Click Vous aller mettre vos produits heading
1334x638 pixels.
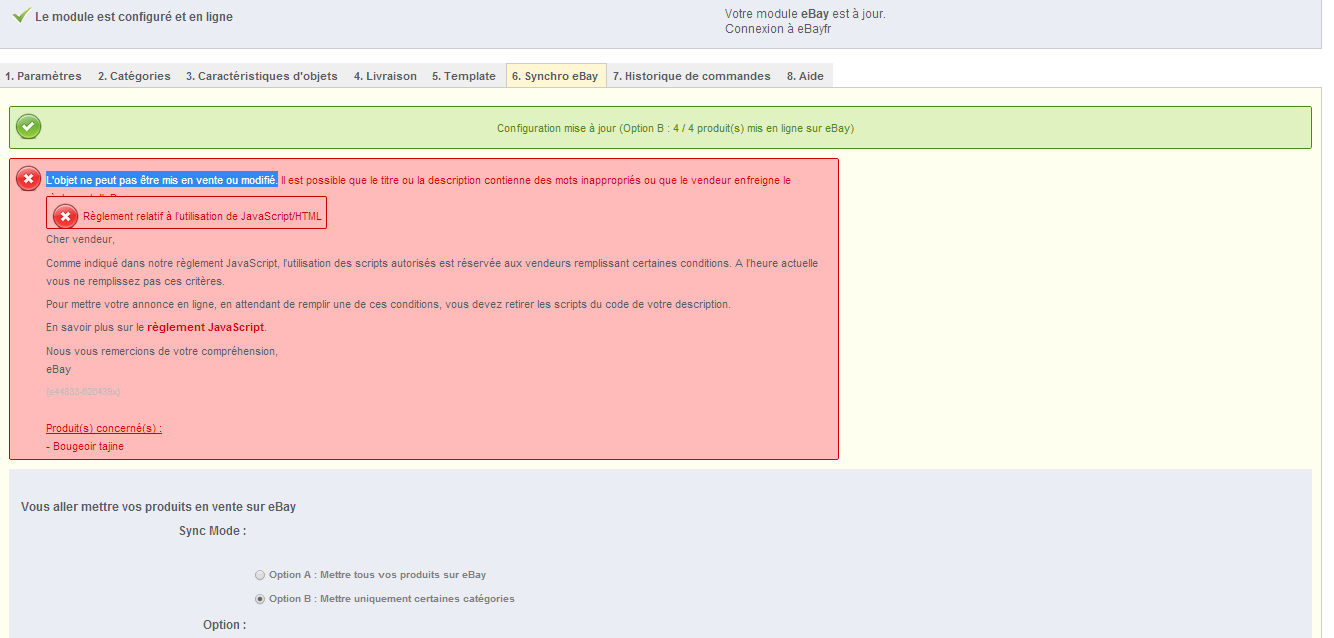pyautogui.click(x=158, y=507)
